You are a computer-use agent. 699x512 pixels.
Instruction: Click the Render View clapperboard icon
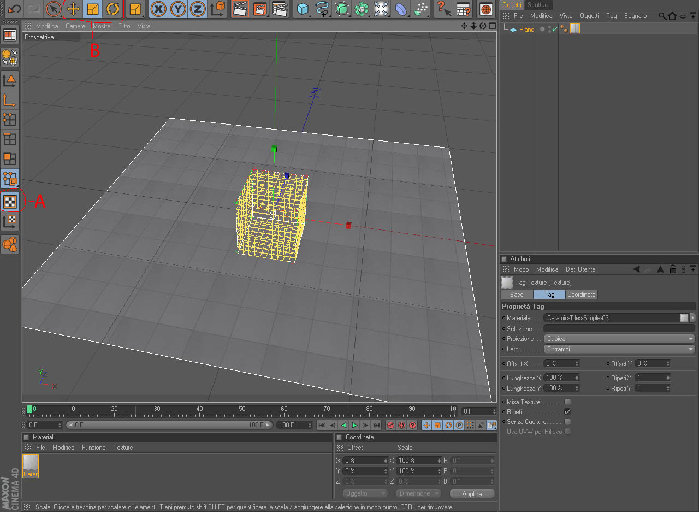(240, 8)
